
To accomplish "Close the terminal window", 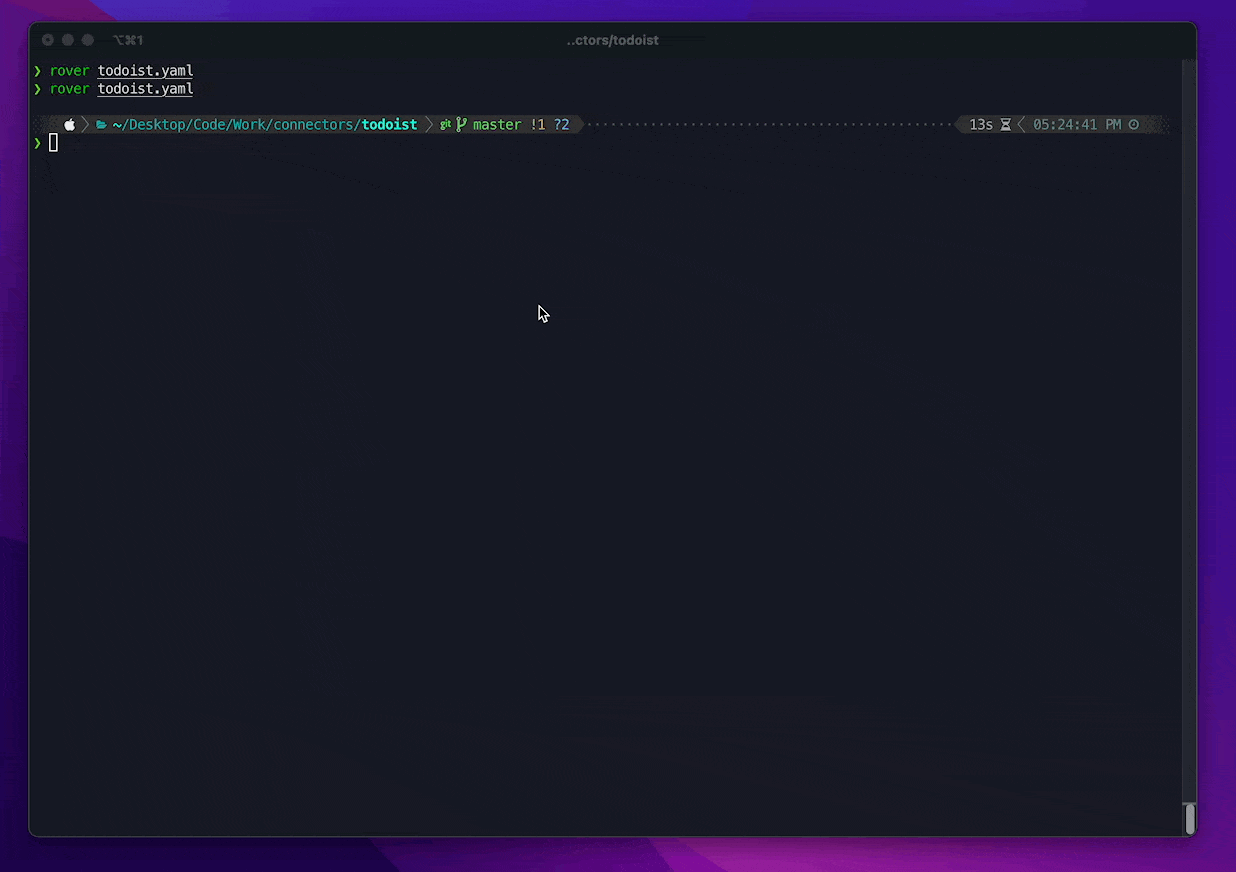I will click(x=47, y=40).
